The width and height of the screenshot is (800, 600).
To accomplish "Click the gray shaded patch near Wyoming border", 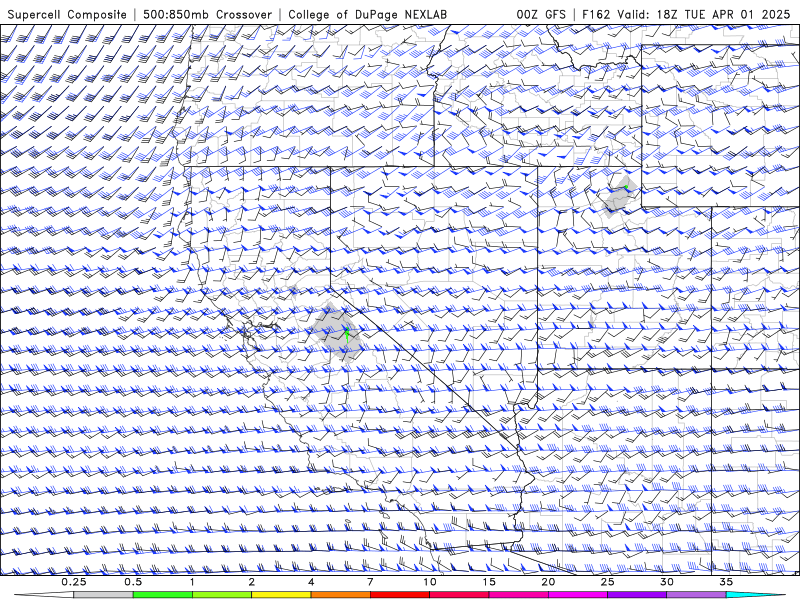I will click(620, 196).
